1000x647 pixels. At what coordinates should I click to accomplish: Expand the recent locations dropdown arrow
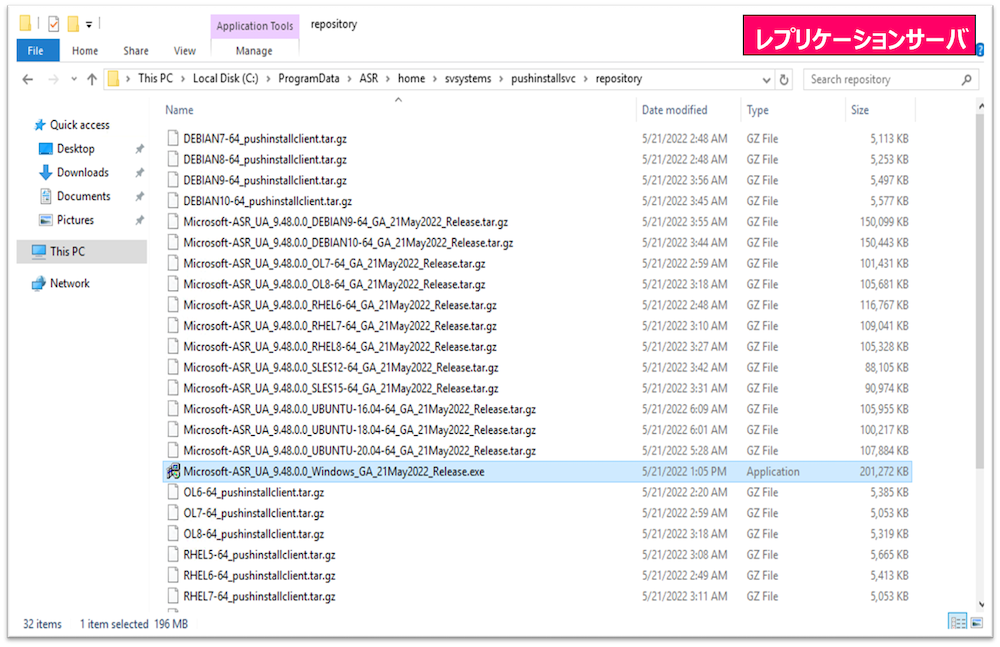coord(73,79)
